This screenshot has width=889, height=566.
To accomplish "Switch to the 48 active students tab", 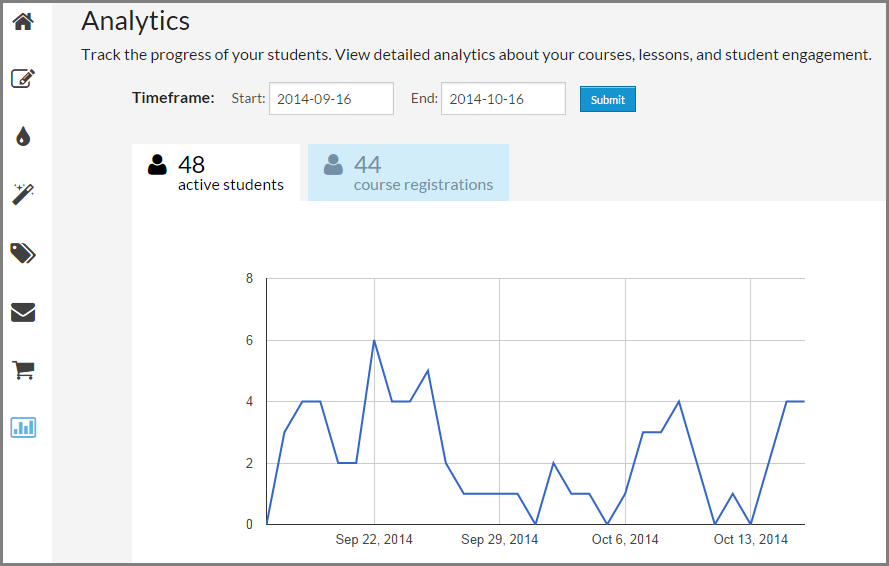I will pyautogui.click(x=216, y=172).
